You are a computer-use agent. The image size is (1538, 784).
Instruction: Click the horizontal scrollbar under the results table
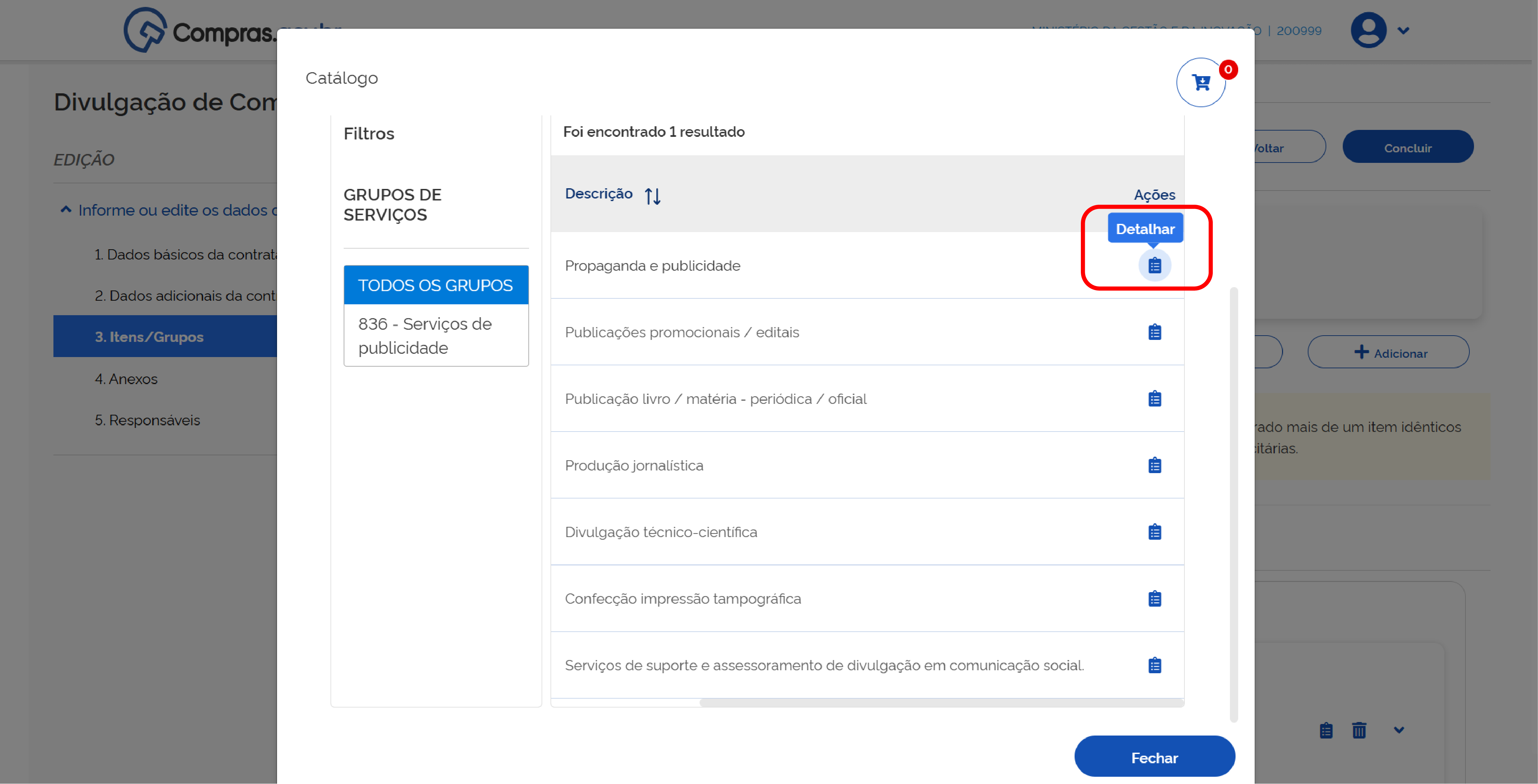click(942, 703)
